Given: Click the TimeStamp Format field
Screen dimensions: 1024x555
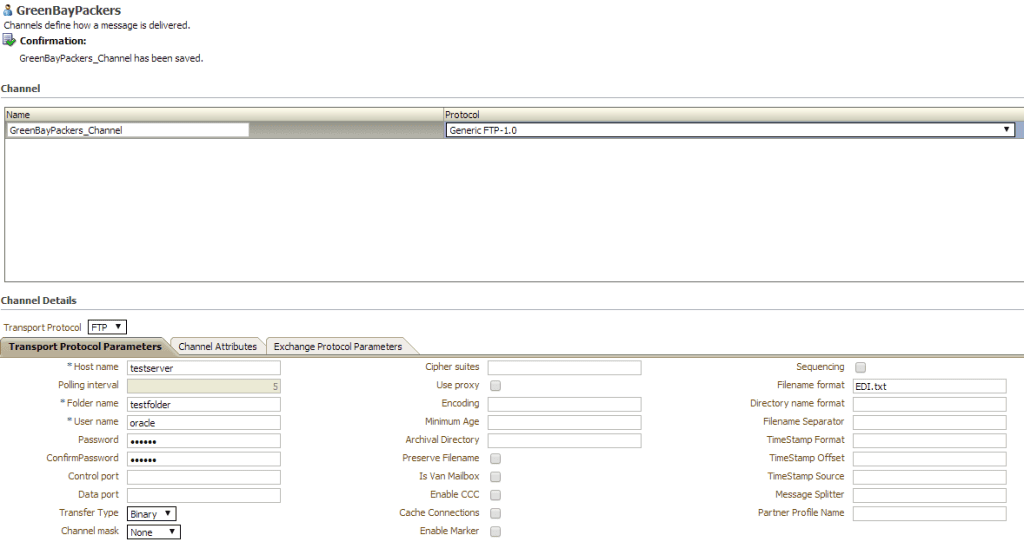Looking at the screenshot, I should coord(929,441).
